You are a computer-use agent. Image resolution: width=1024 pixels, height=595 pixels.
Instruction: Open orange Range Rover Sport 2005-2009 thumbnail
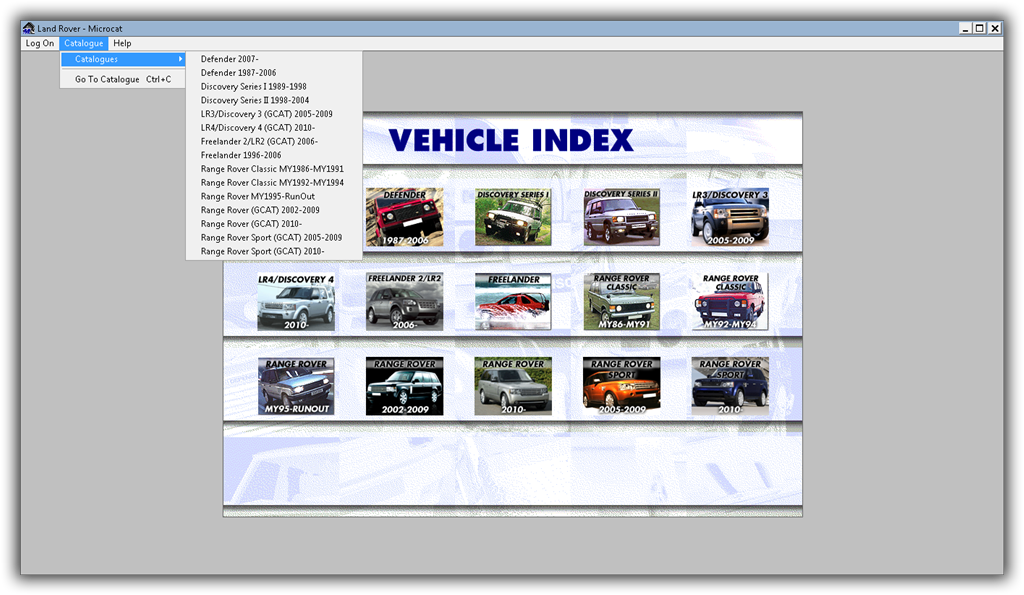[x=621, y=386]
